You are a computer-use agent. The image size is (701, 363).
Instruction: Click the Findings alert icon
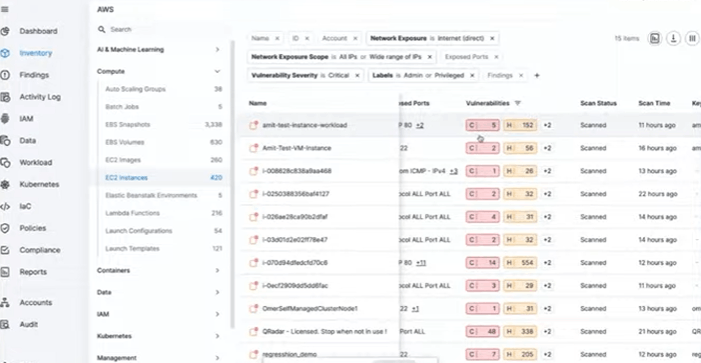[5, 75]
